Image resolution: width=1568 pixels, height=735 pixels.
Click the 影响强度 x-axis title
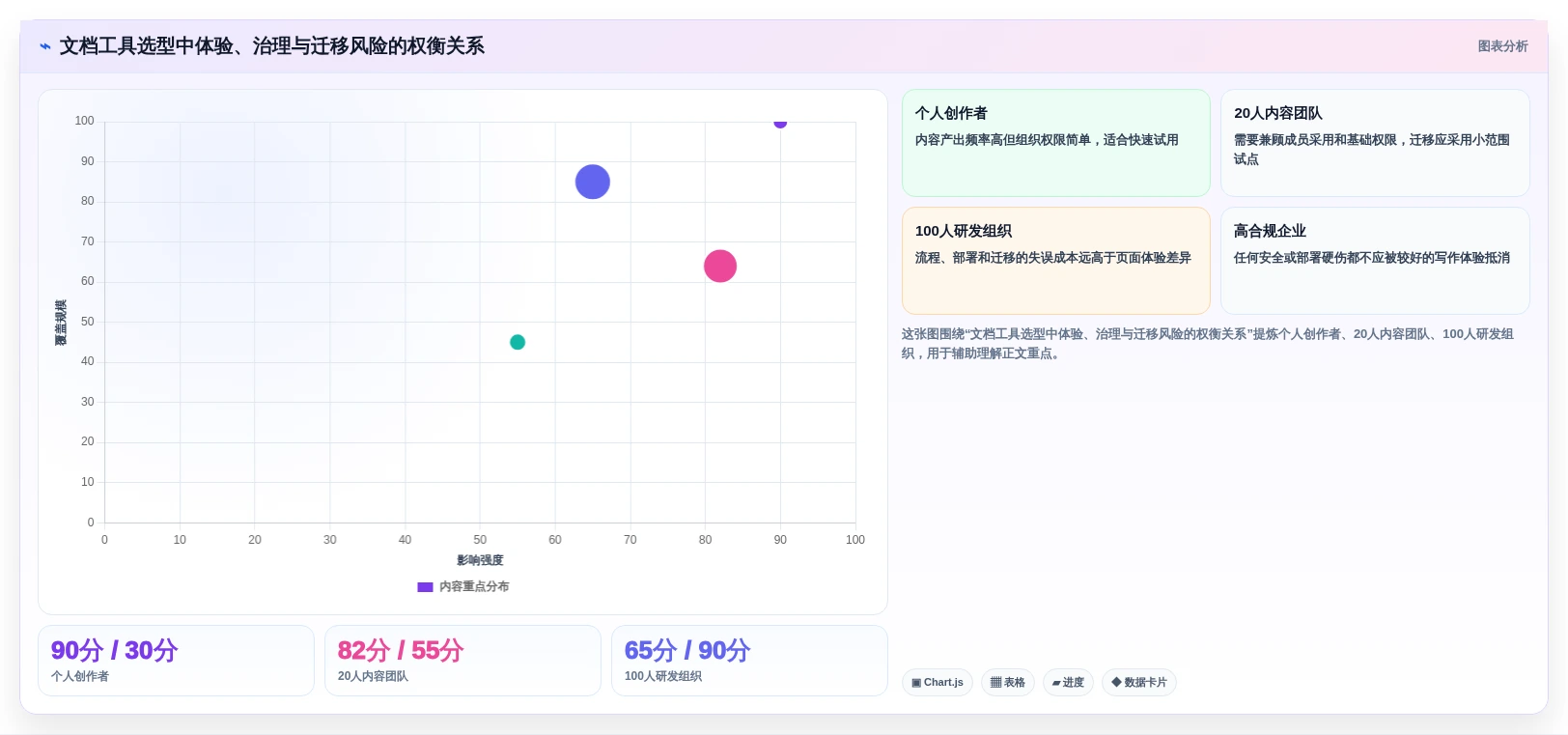click(480, 560)
